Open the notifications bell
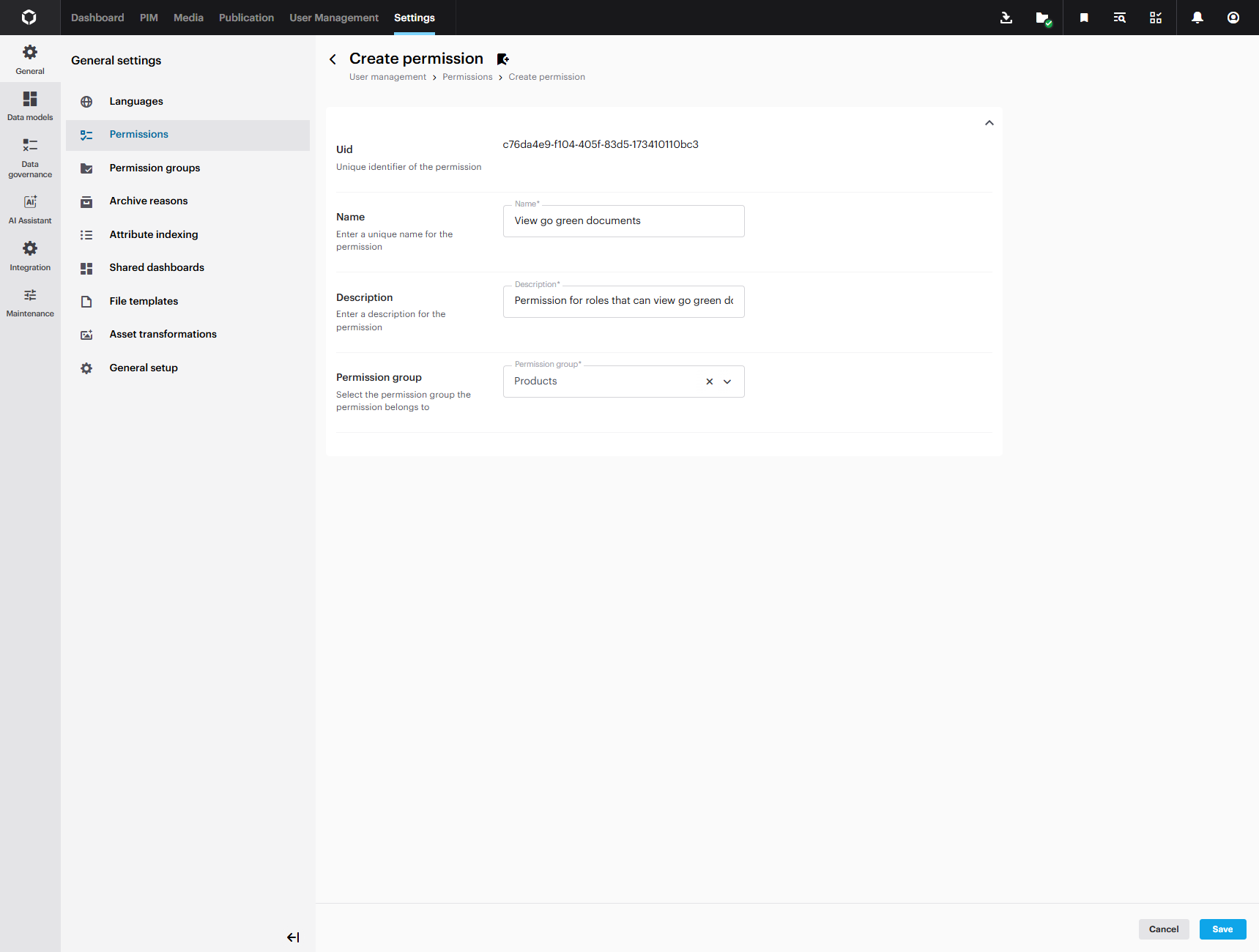The image size is (1259, 952). point(1197,18)
